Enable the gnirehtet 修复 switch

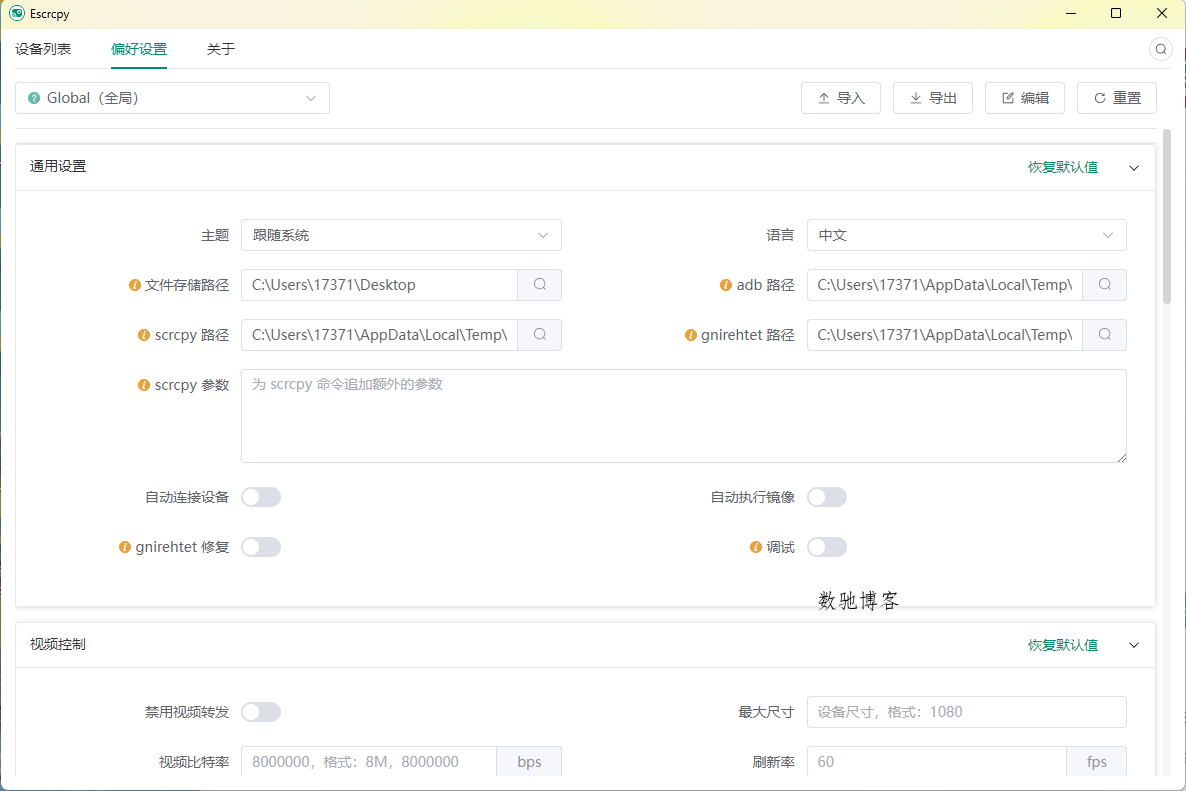pos(261,547)
